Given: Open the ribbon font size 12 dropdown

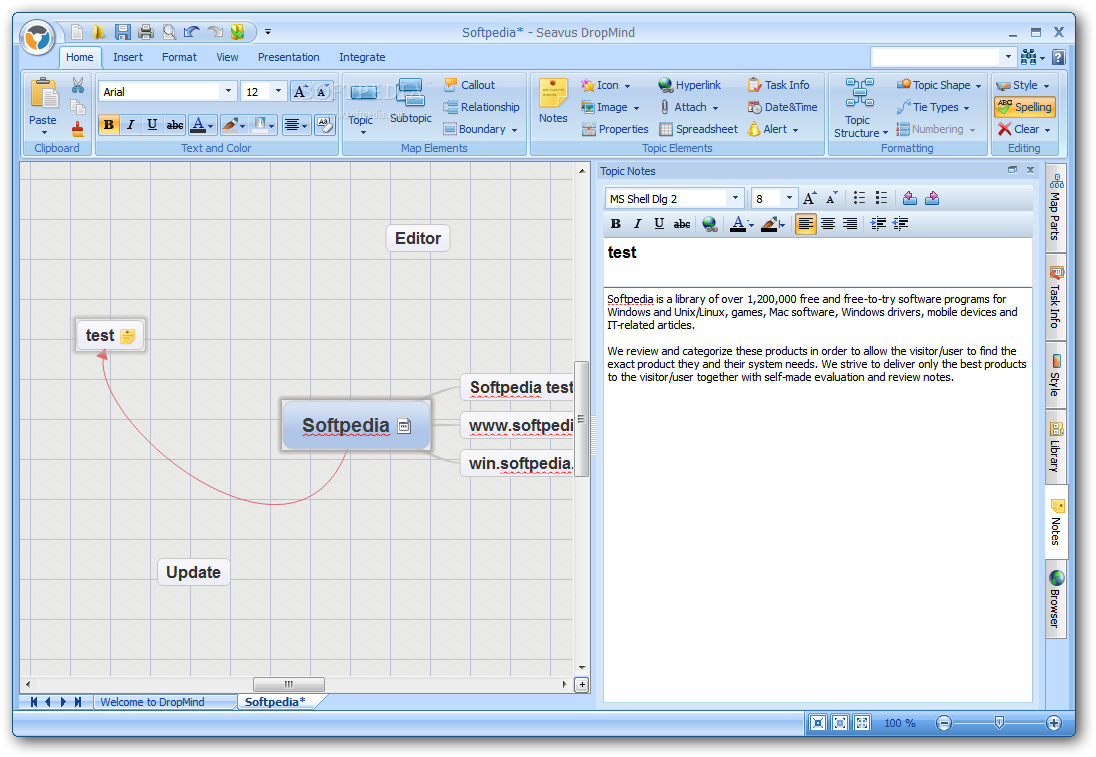Looking at the screenshot, I should click(278, 92).
